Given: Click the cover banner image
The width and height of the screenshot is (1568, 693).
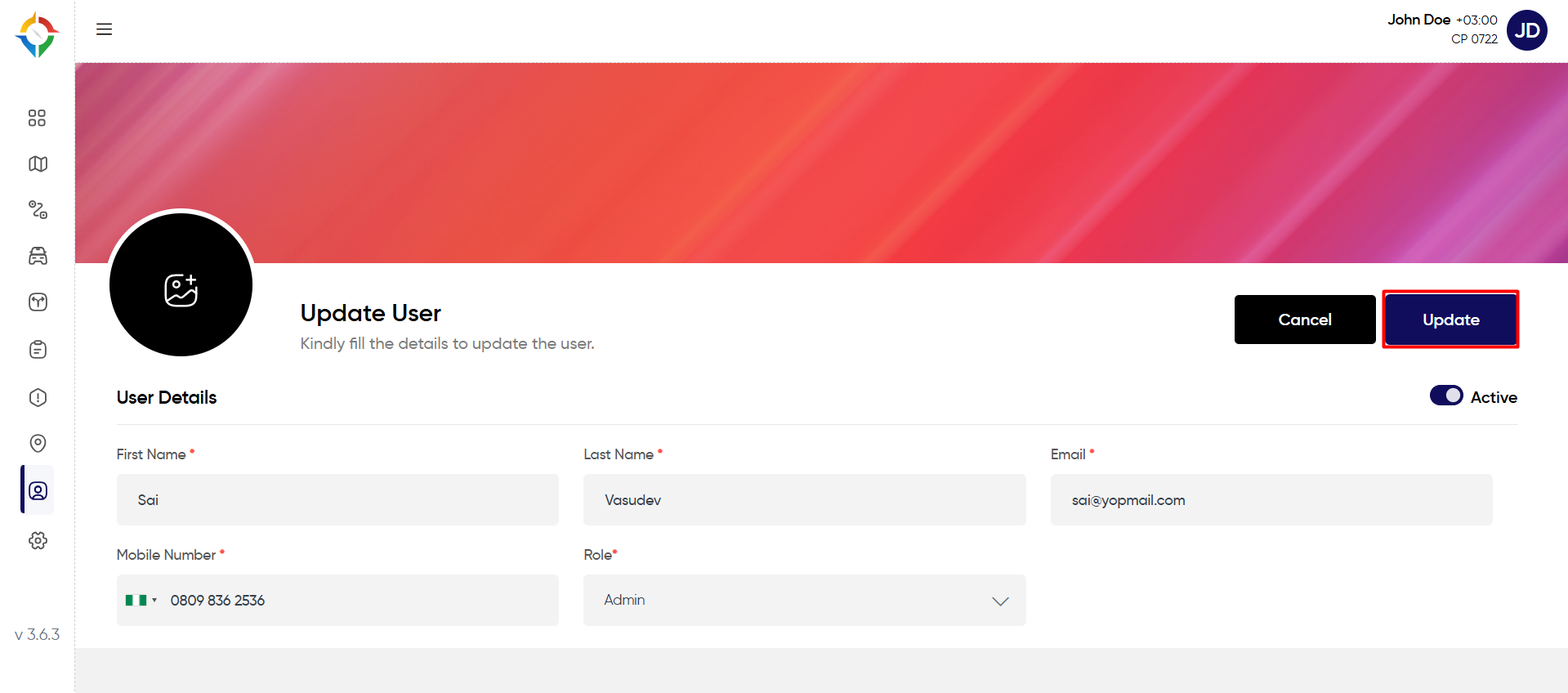Looking at the screenshot, I should (x=821, y=163).
